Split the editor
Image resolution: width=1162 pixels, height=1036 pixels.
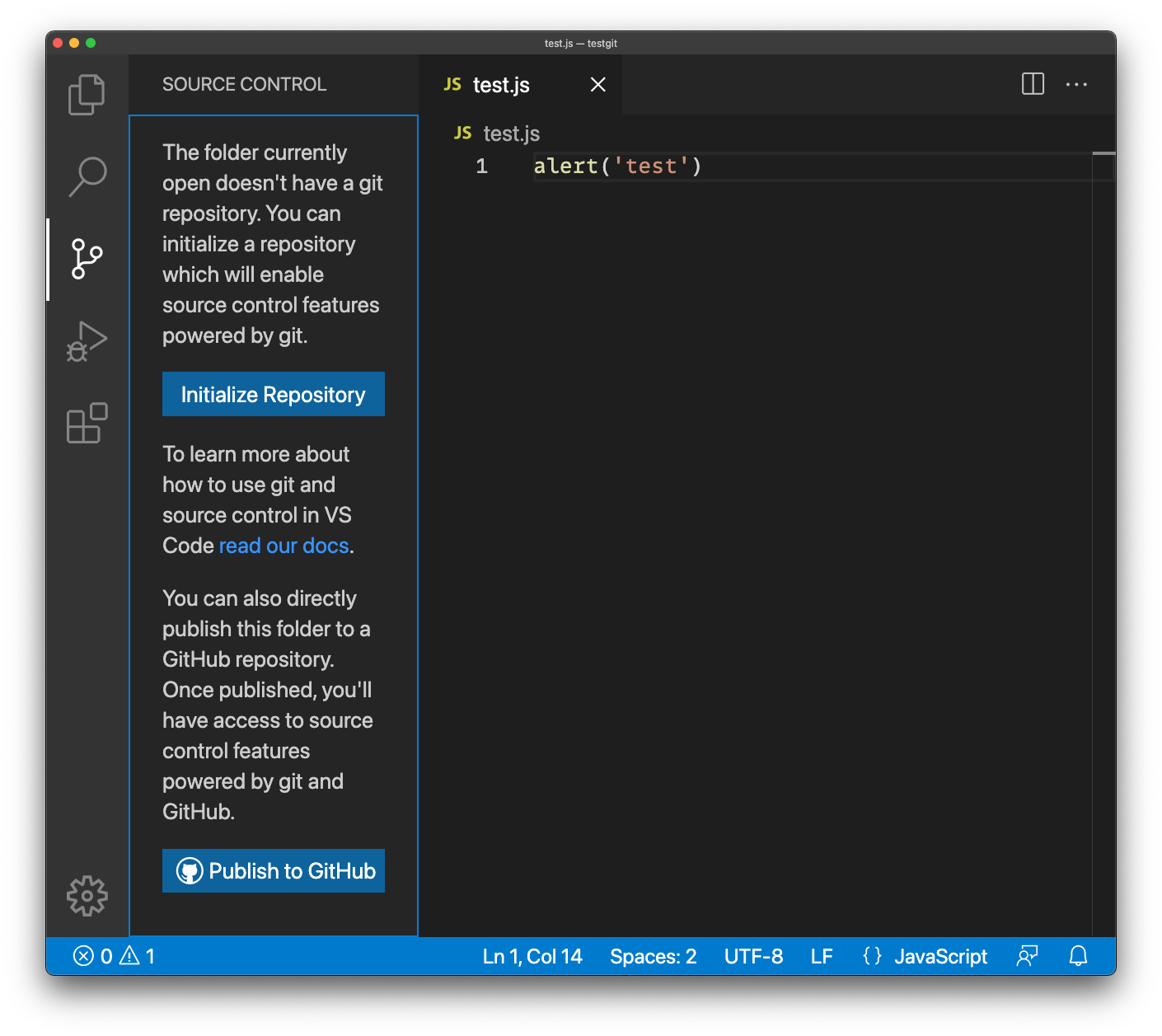[x=1032, y=84]
